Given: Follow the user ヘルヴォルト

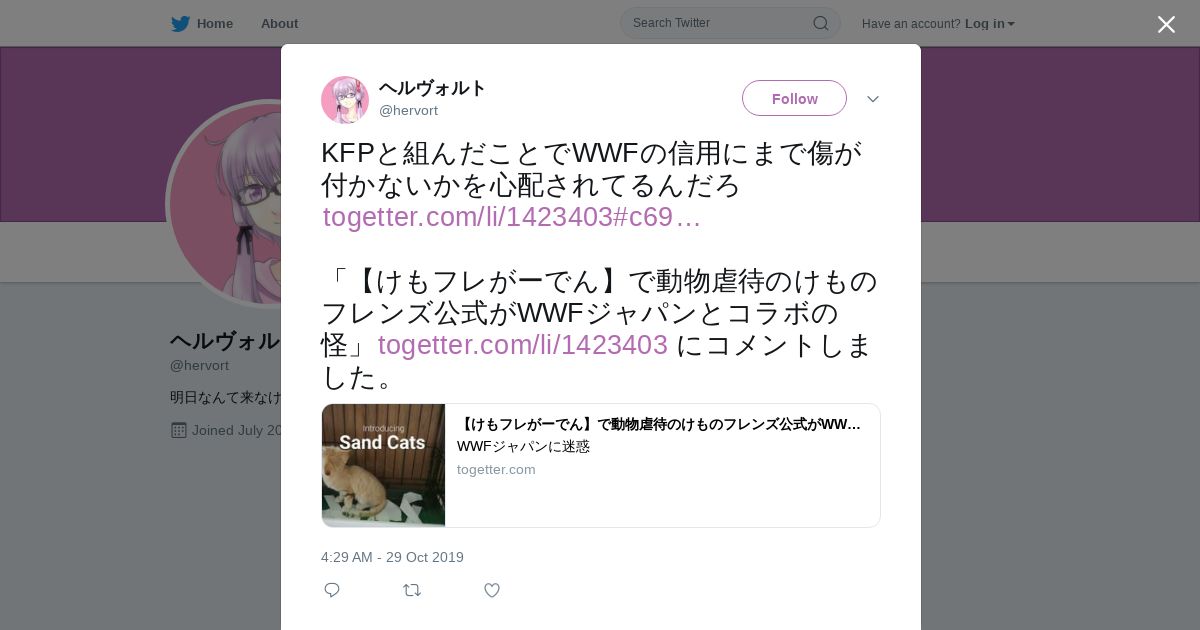Looking at the screenshot, I should (x=794, y=98).
